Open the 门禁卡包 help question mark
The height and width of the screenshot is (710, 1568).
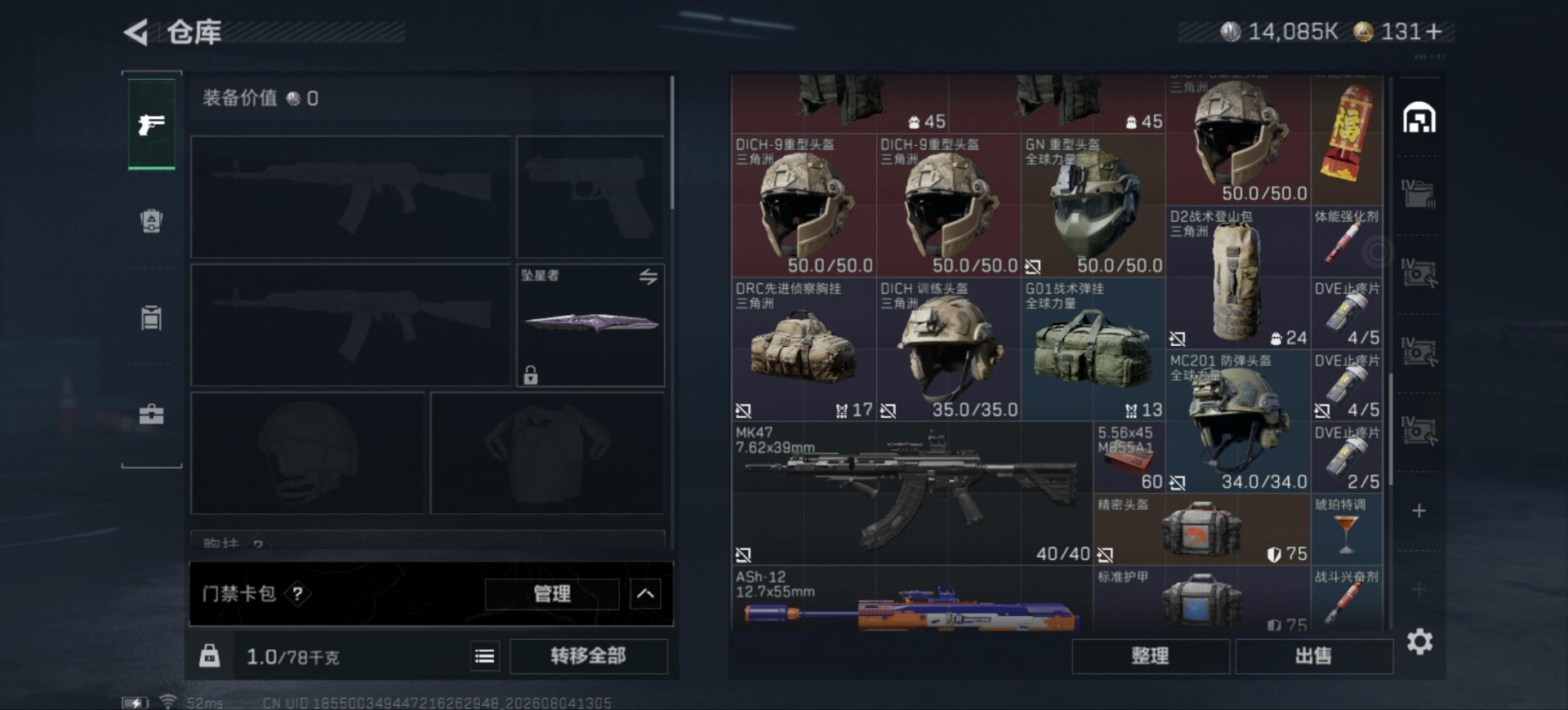point(297,594)
